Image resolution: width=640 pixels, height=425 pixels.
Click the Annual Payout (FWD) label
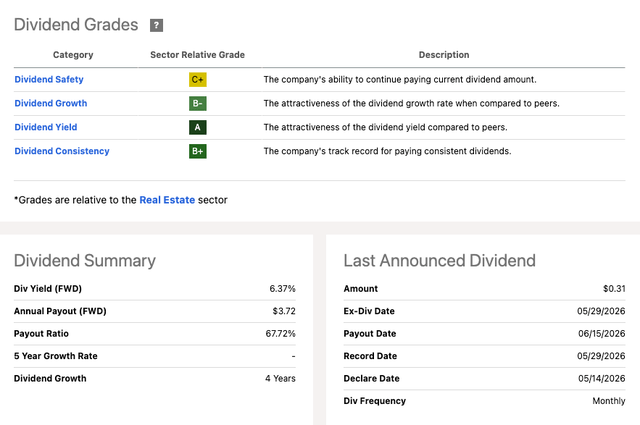click(x=60, y=311)
